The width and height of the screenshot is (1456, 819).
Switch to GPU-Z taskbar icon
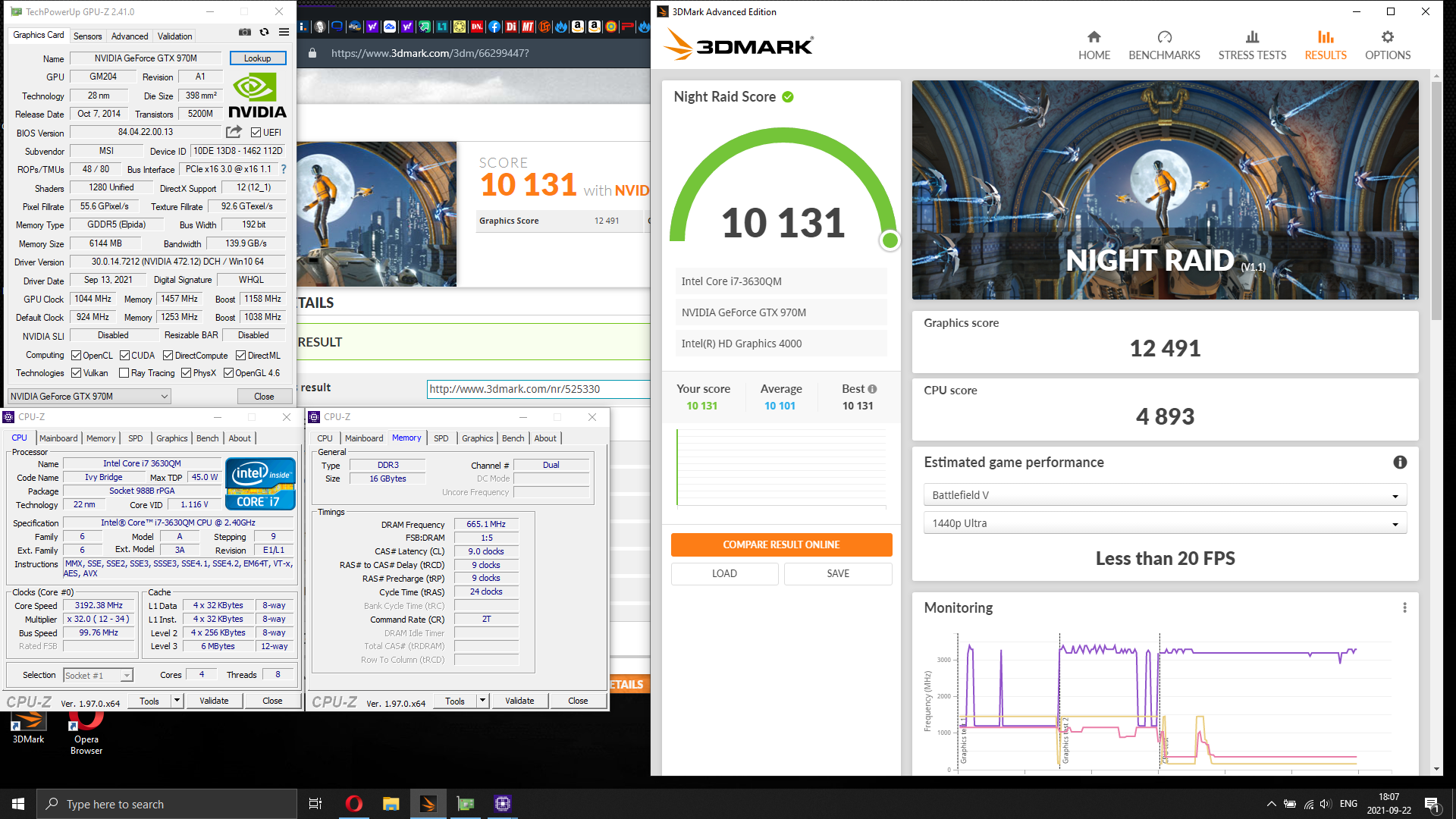[466, 804]
